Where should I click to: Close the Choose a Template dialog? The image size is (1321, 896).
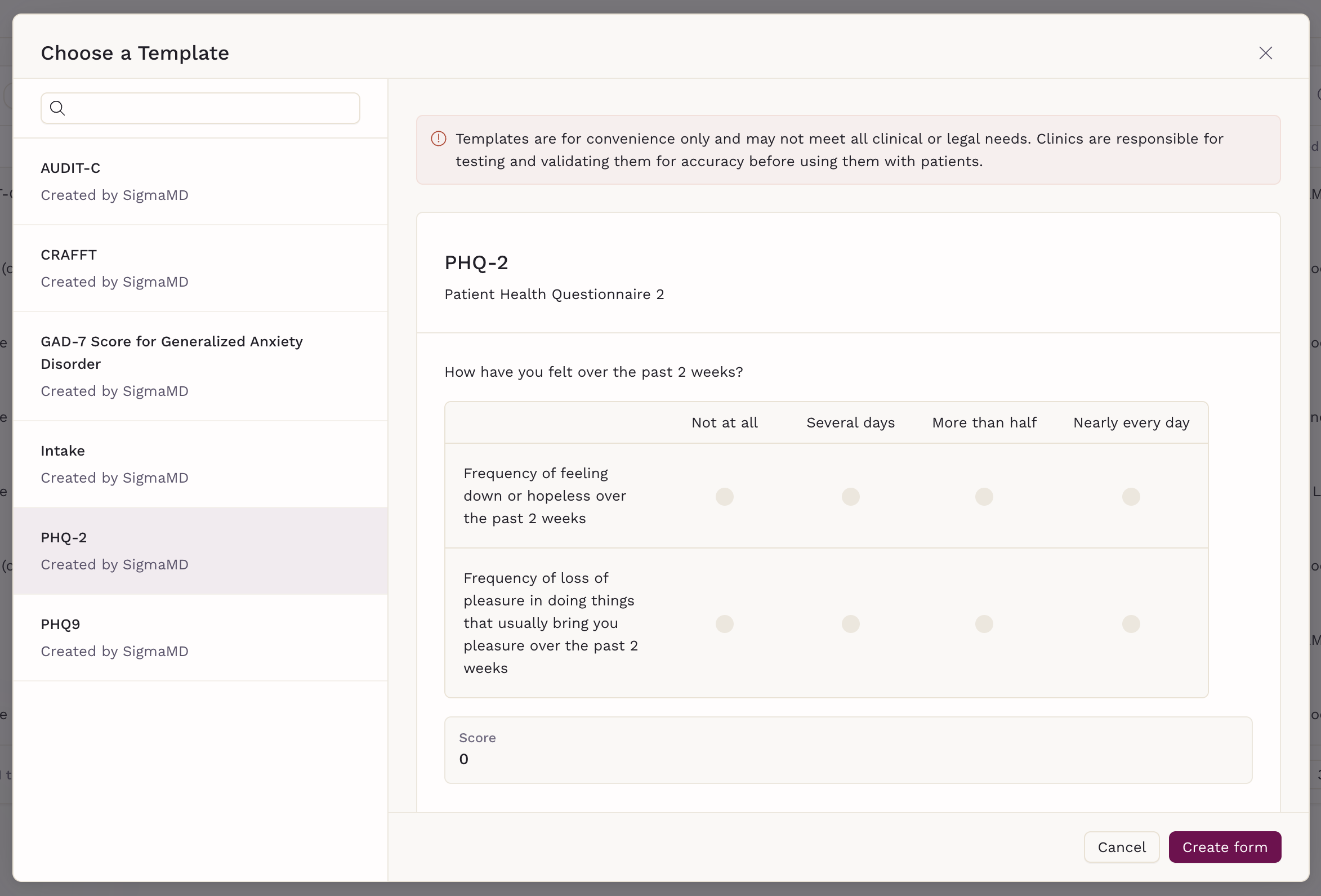(1265, 53)
